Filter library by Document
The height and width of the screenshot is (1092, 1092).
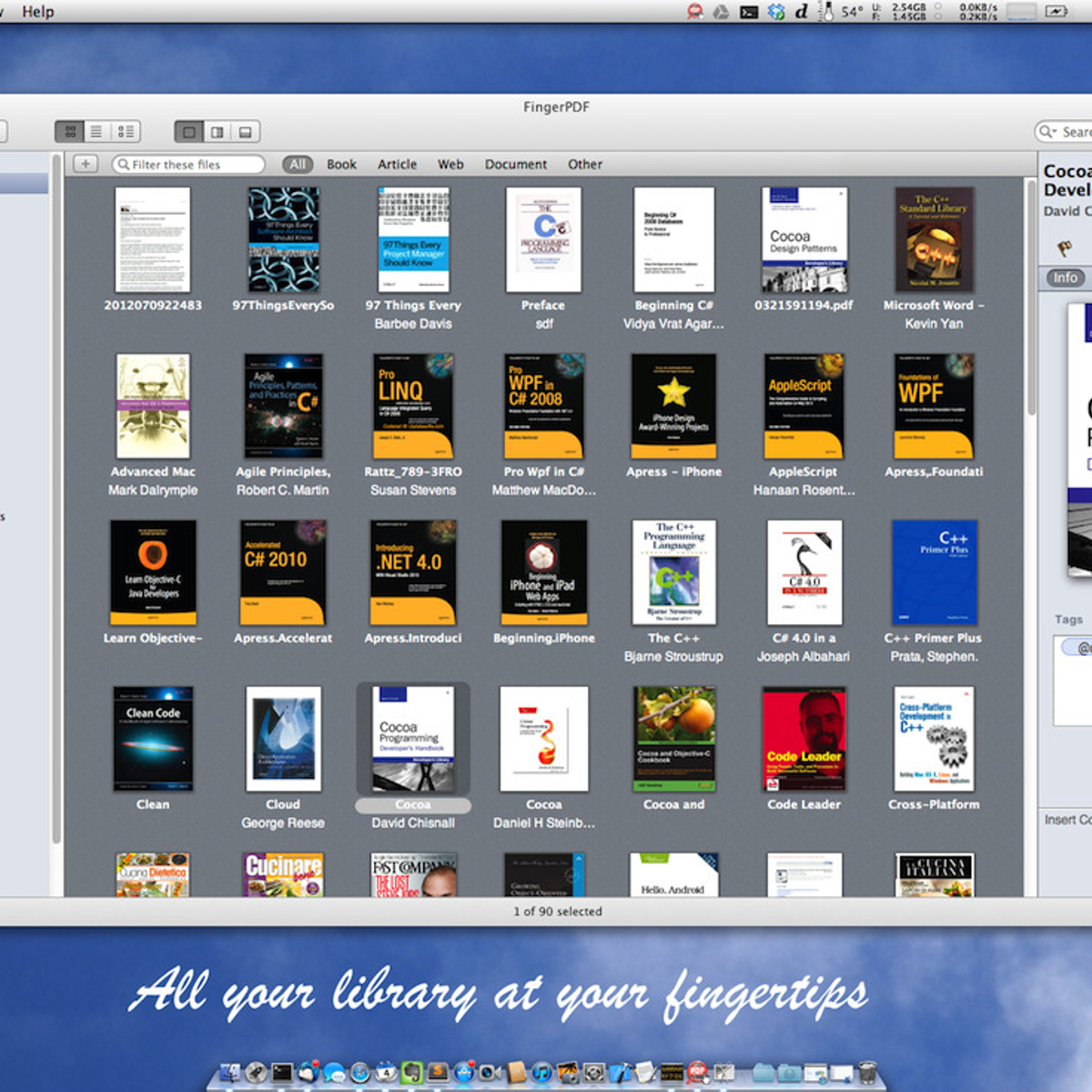click(516, 165)
